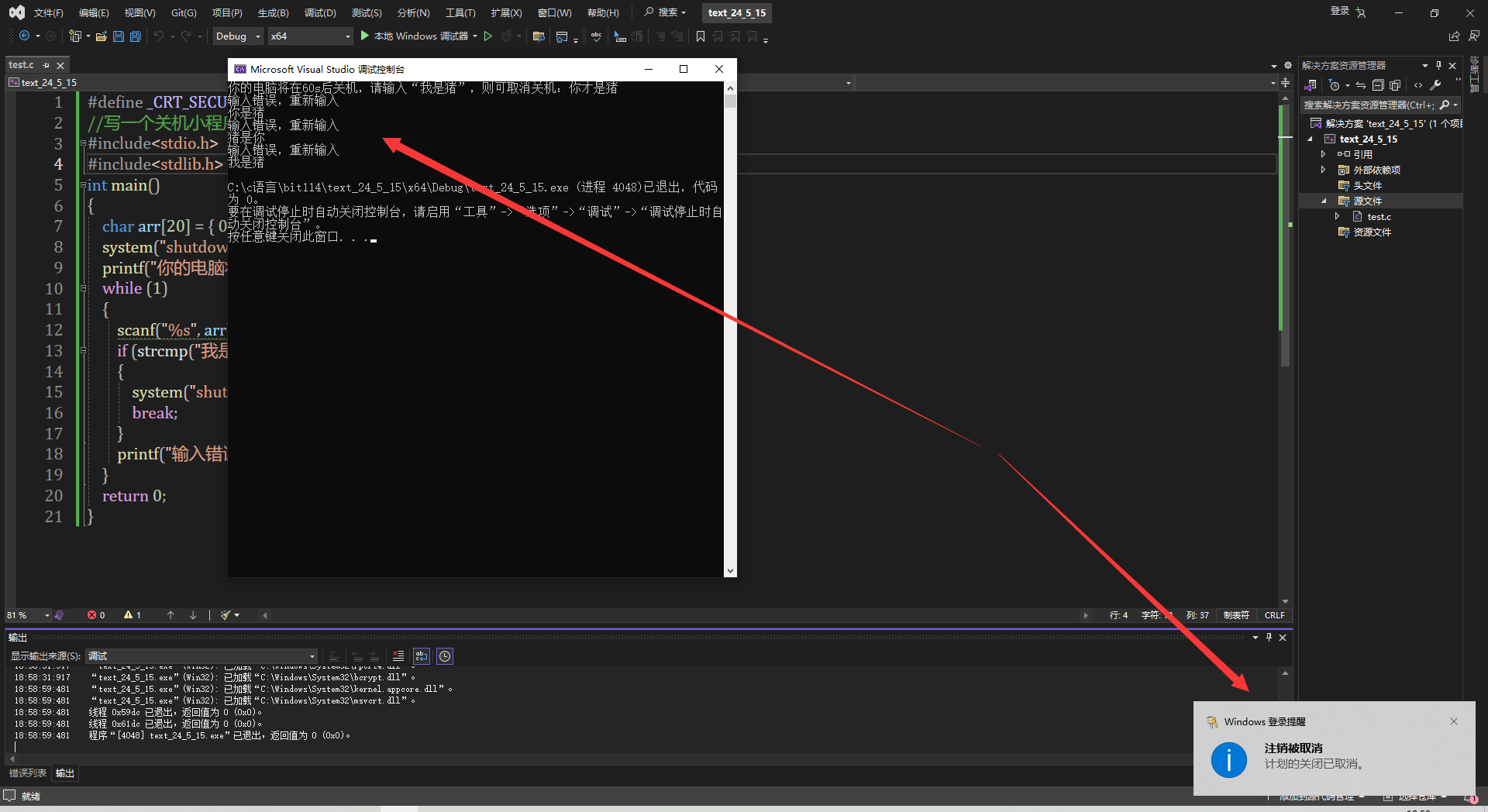Open the 诊断工具 side tab
This screenshot has height=812, width=1488.
(1475, 75)
